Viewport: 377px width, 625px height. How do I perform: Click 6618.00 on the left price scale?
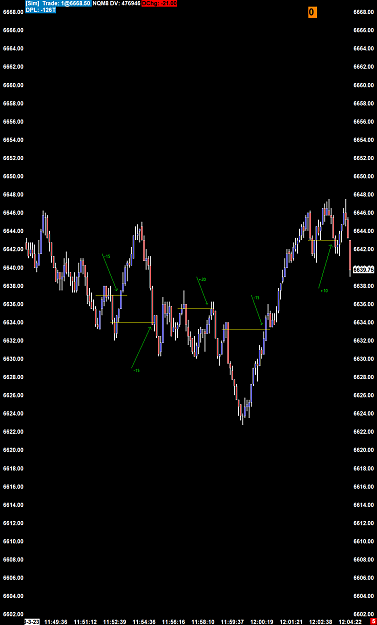click(13, 468)
